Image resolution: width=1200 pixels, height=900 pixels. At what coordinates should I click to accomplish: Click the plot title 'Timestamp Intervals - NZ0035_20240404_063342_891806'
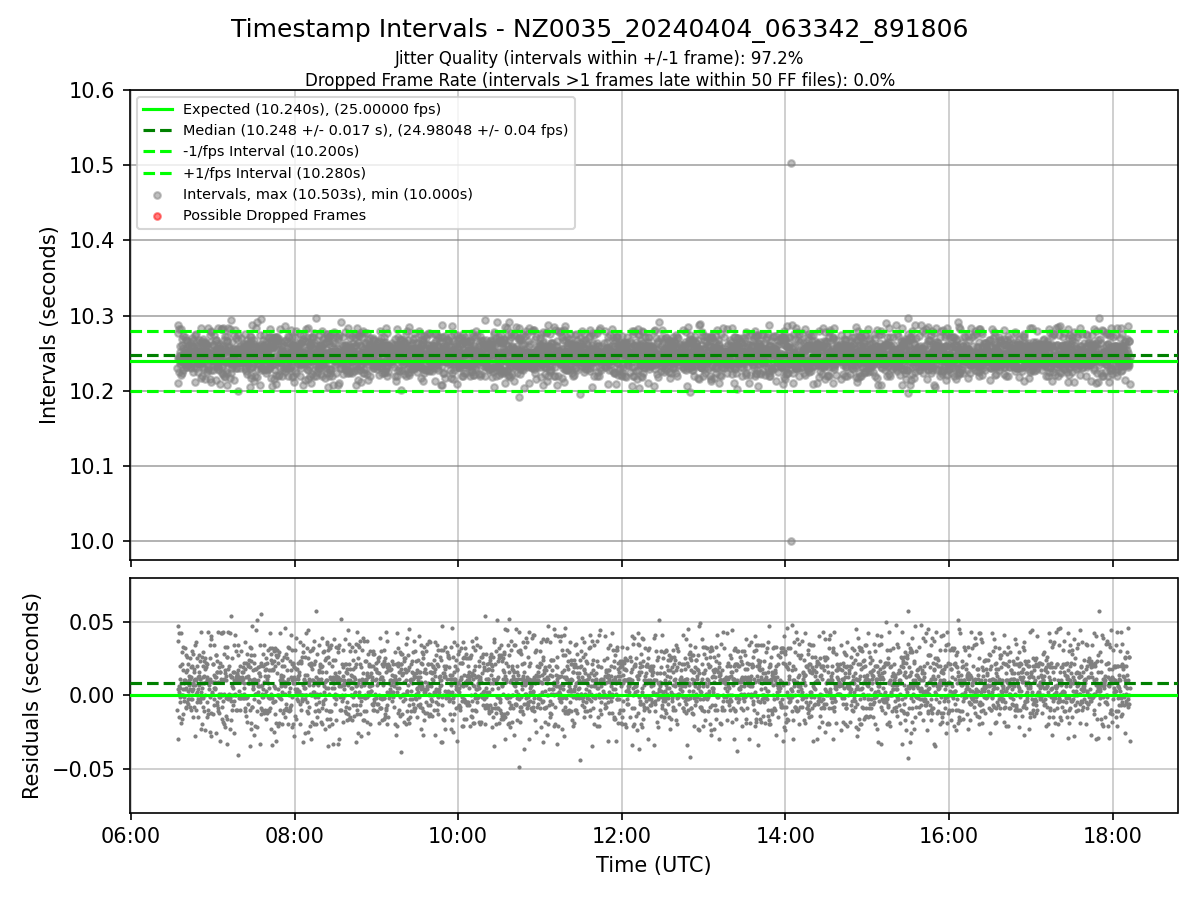(599, 29)
